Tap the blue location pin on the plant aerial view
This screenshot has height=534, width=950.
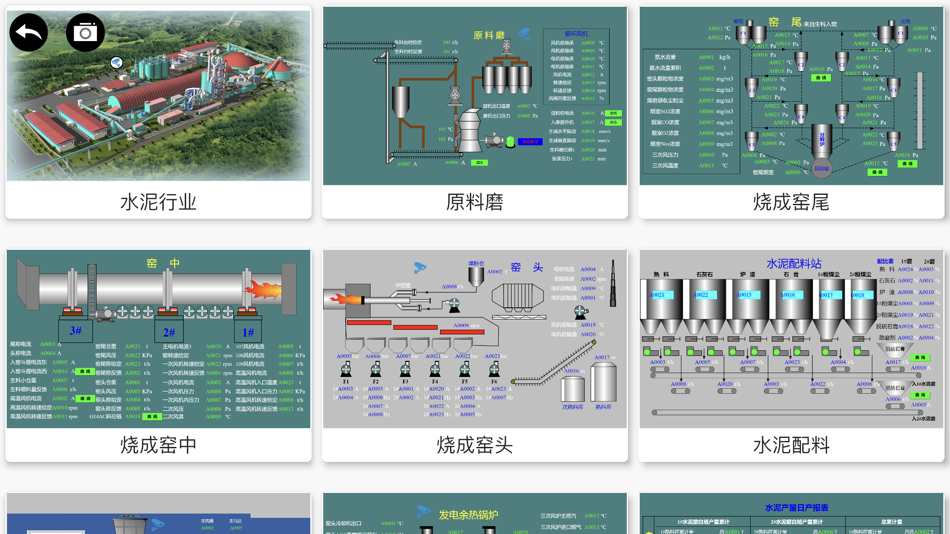pyautogui.click(x=116, y=62)
